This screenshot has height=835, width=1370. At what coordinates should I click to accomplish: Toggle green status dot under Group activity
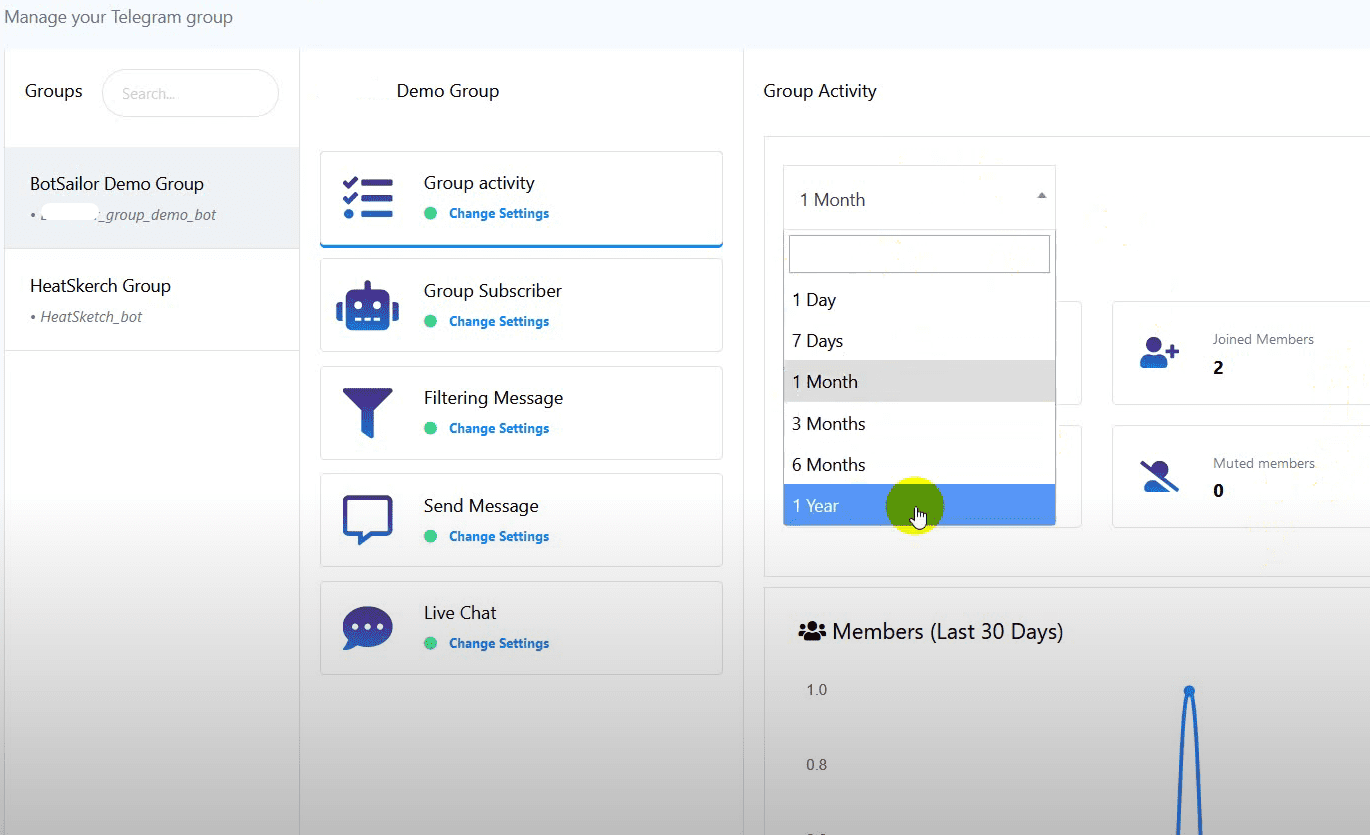click(430, 213)
